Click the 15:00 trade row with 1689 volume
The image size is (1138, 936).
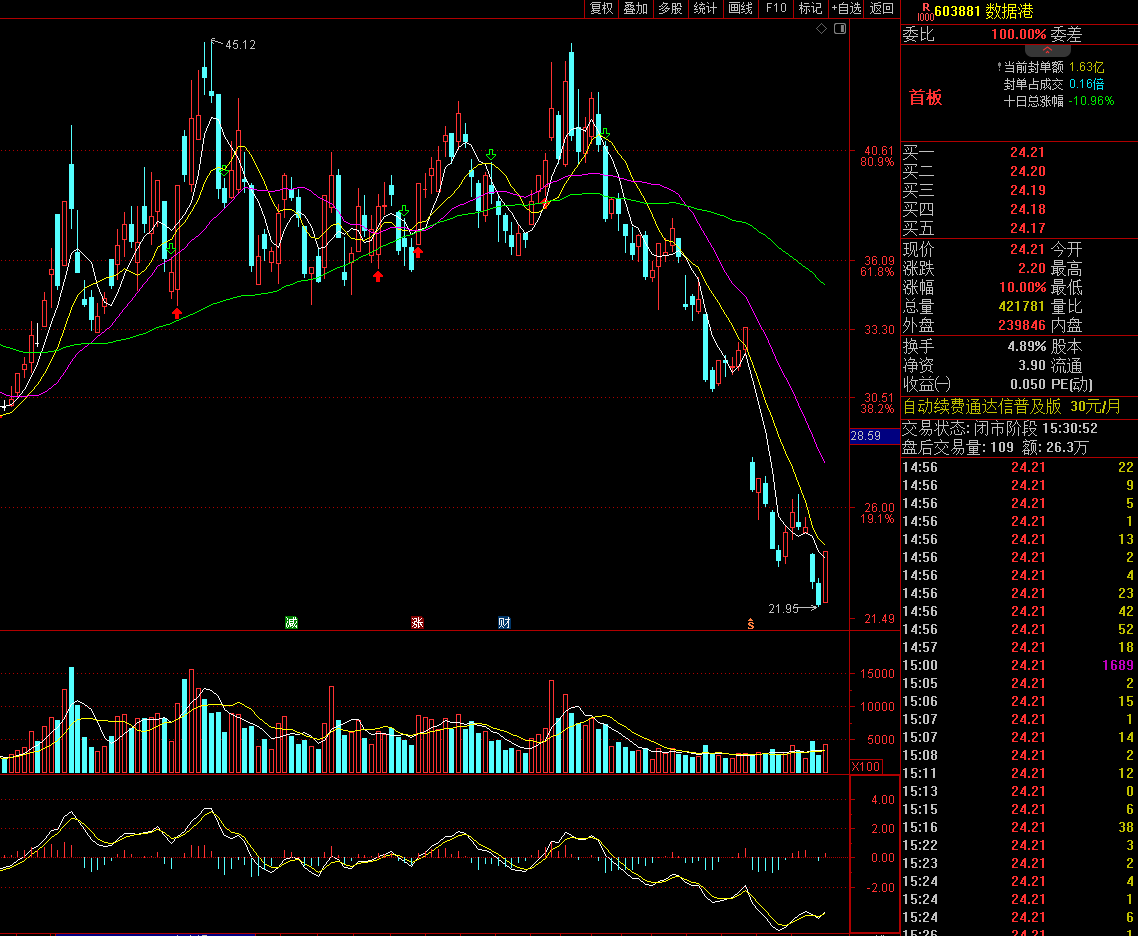[1018, 665]
